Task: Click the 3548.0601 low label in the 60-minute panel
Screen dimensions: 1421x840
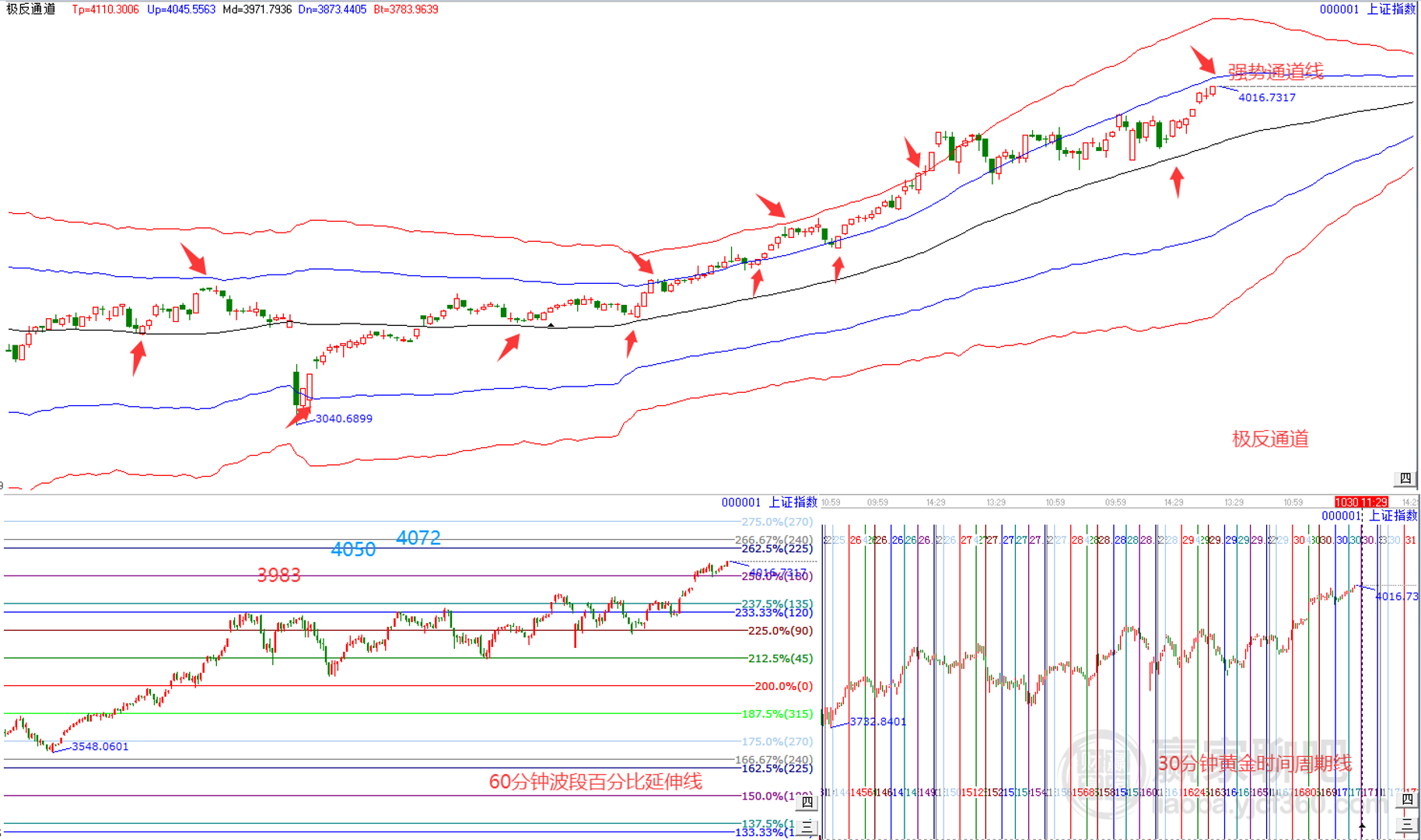Action: click(x=100, y=747)
